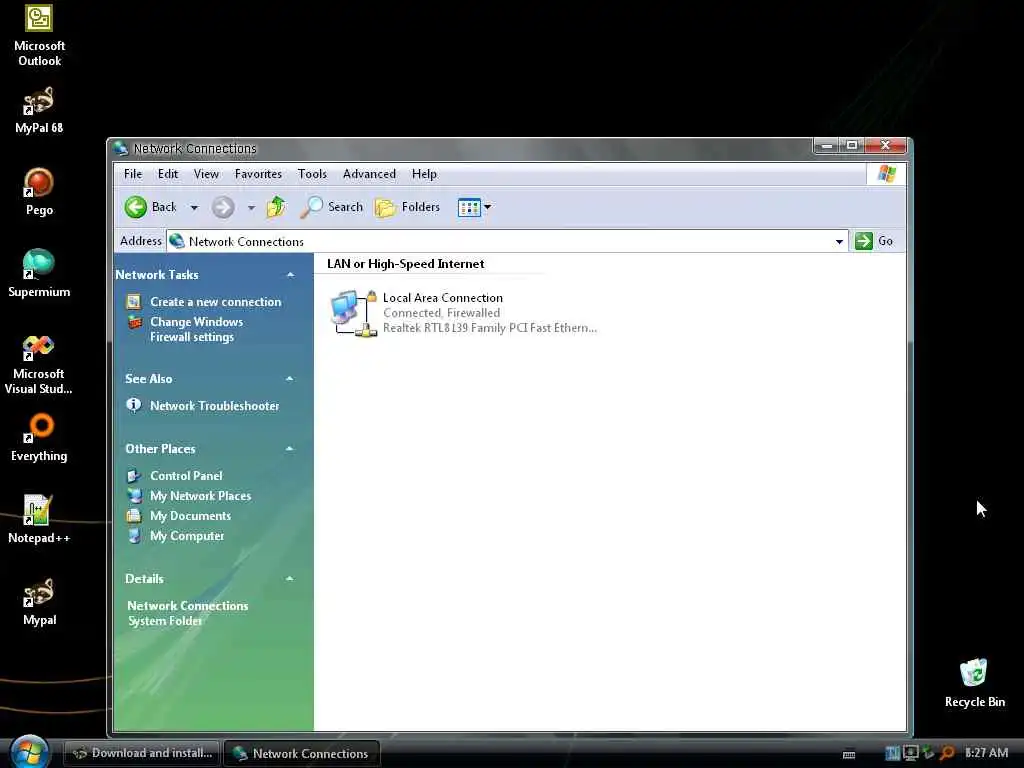Viewport: 1024px width, 768px height.
Task: Click the My Documents icon in sidebar
Action: coord(134,516)
